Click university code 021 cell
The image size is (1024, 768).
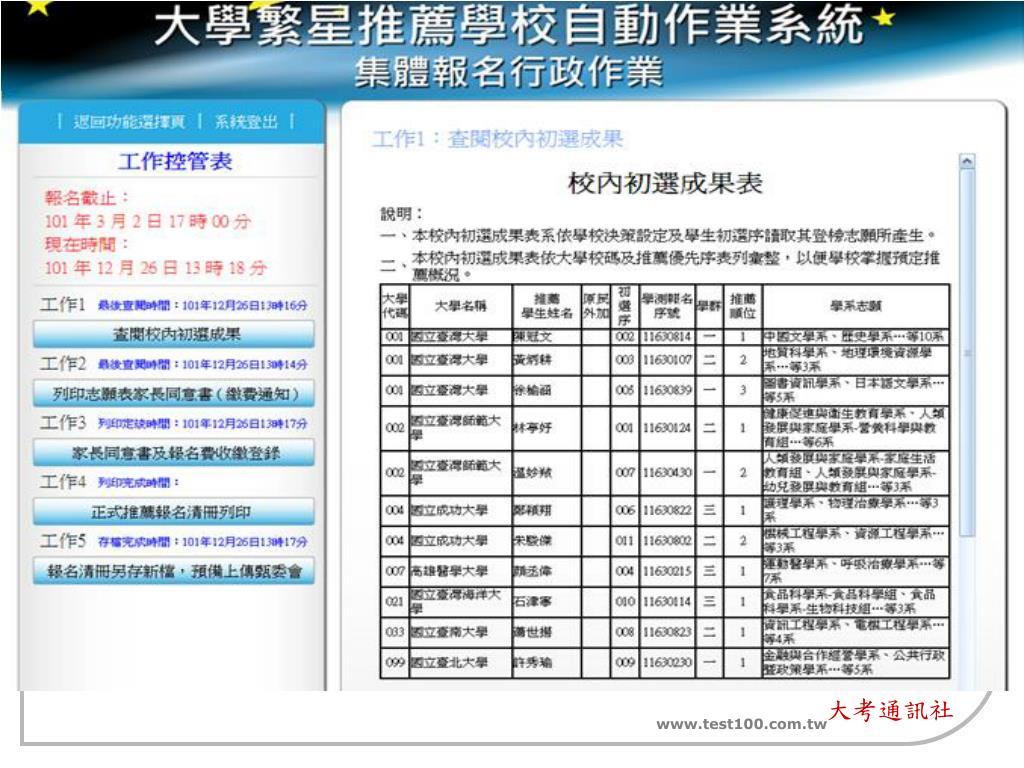tap(394, 601)
